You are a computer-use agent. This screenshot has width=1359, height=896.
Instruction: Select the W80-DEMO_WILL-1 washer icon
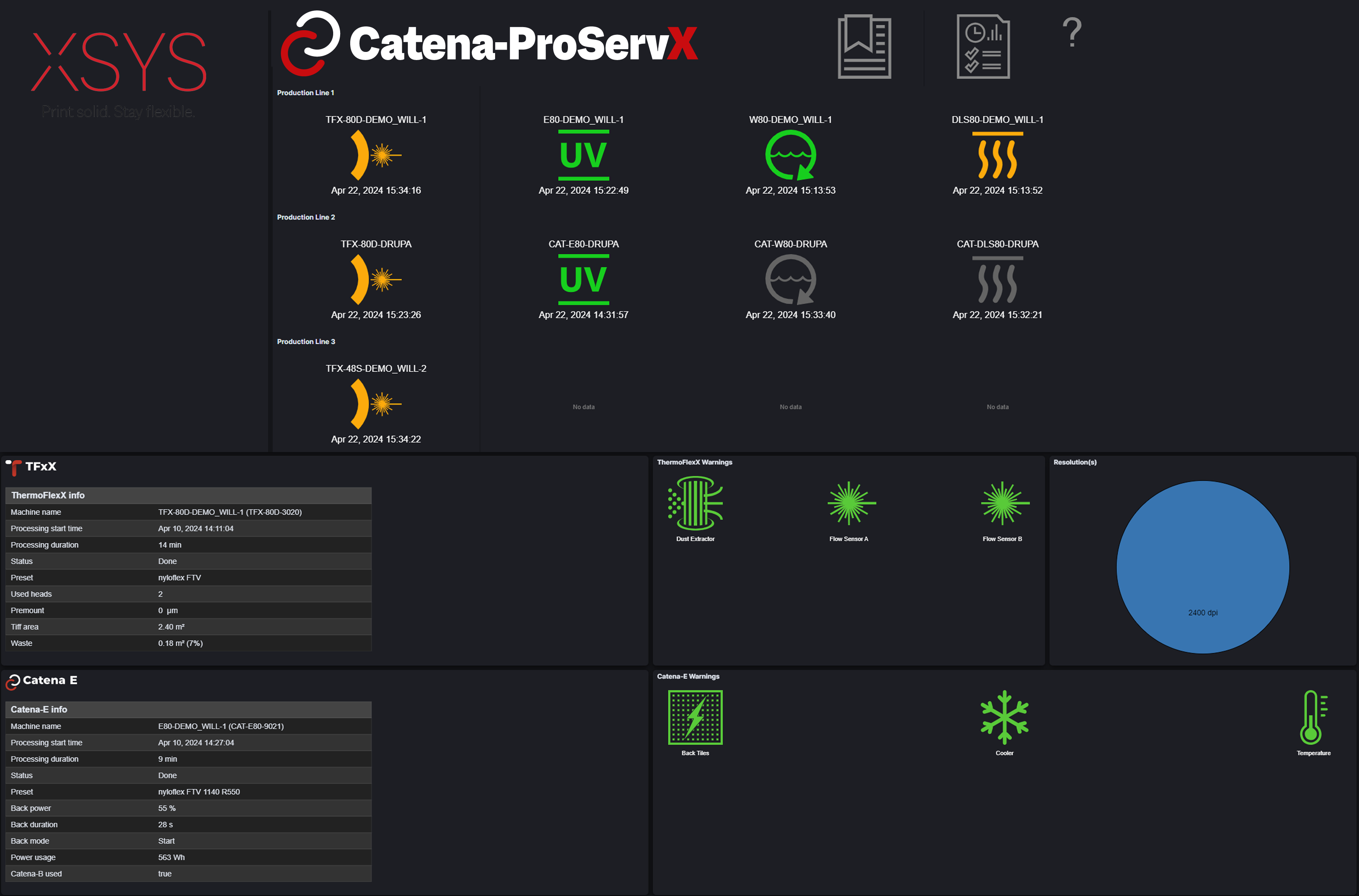(790, 155)
